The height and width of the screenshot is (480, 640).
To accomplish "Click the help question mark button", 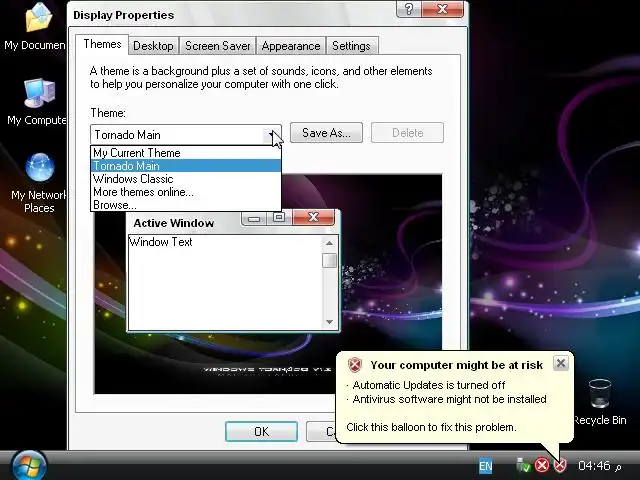I will [x=409, y=9].
